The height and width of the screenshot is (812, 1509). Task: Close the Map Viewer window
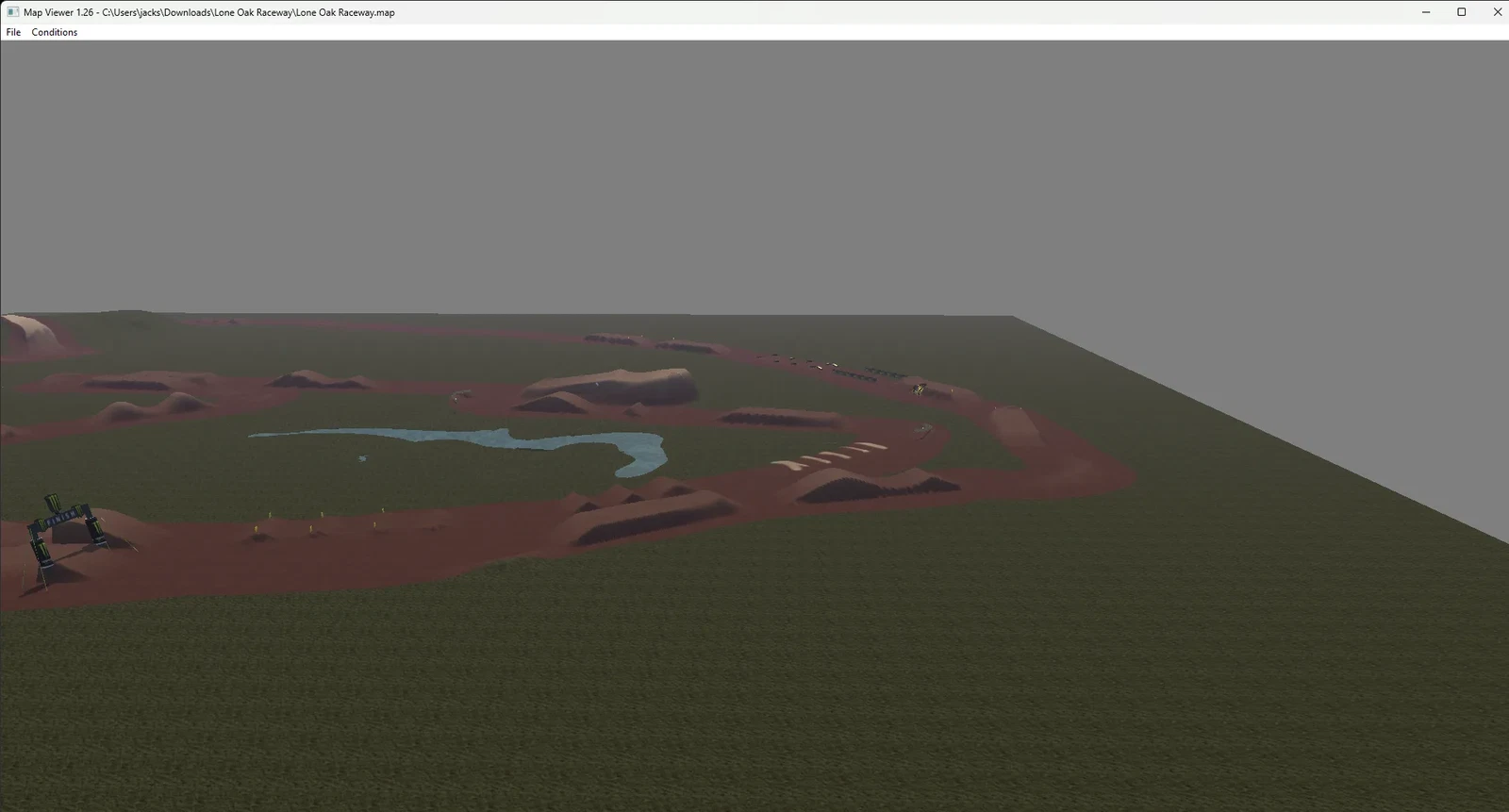pos(1497,12)
